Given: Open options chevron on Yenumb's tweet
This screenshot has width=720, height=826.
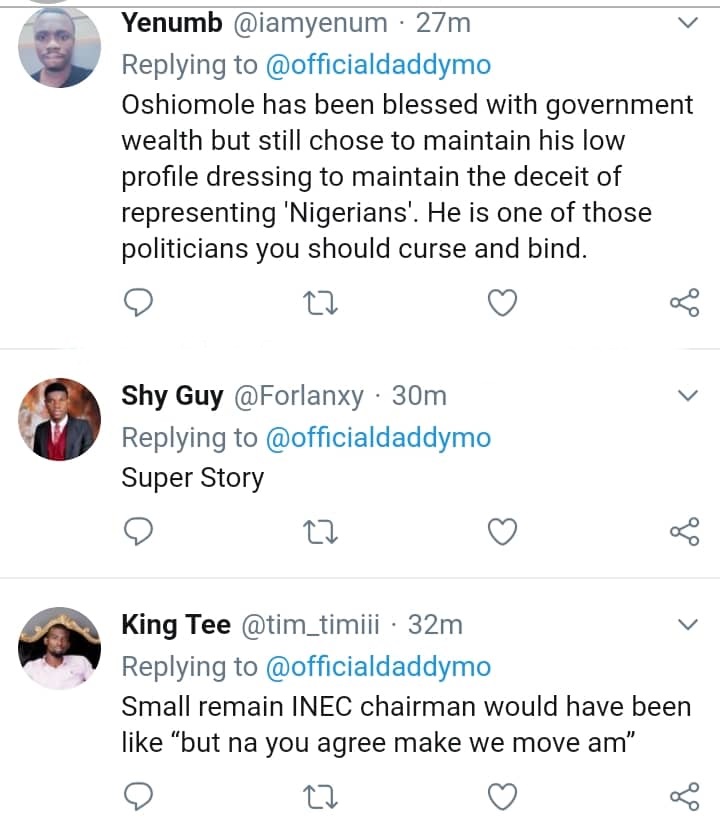Looking at the screenshot, I should 687,23.
